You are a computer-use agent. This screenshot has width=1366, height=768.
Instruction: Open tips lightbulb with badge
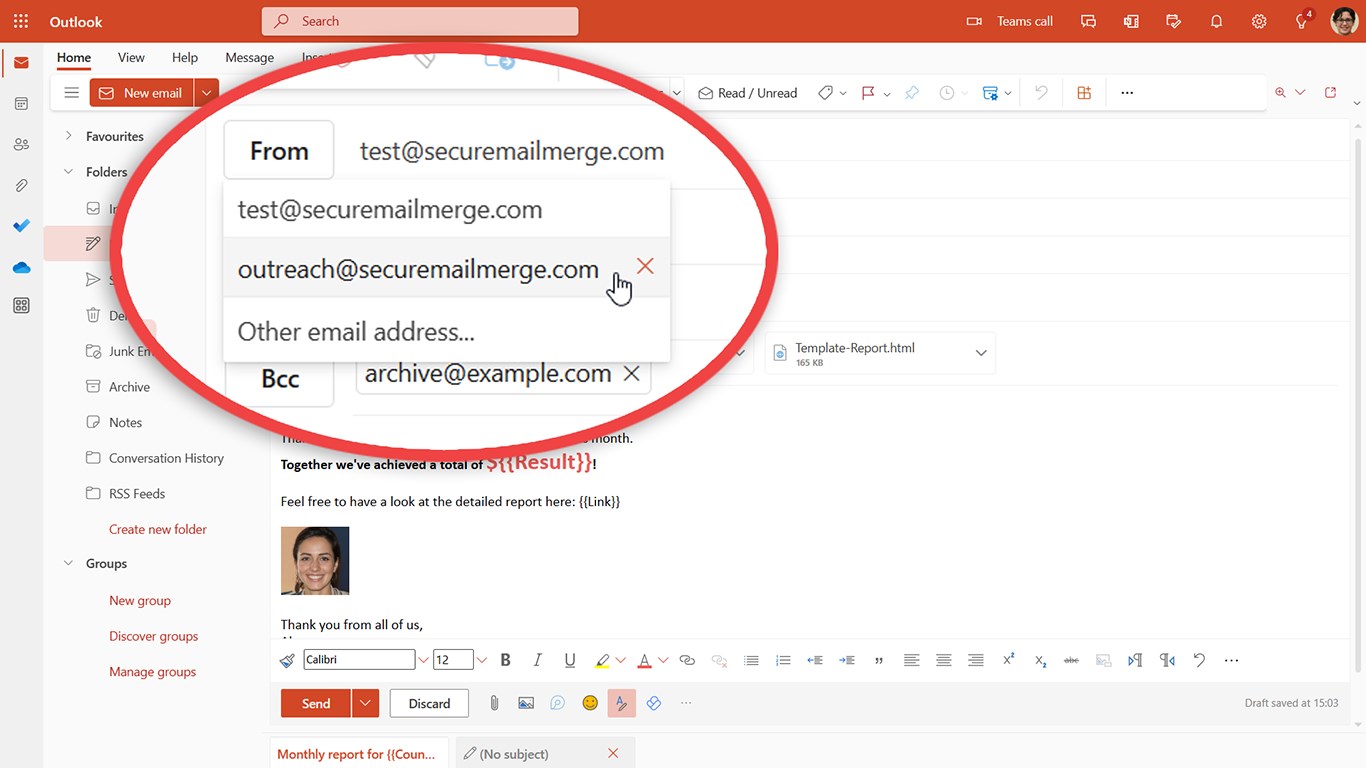(1302, 21)
